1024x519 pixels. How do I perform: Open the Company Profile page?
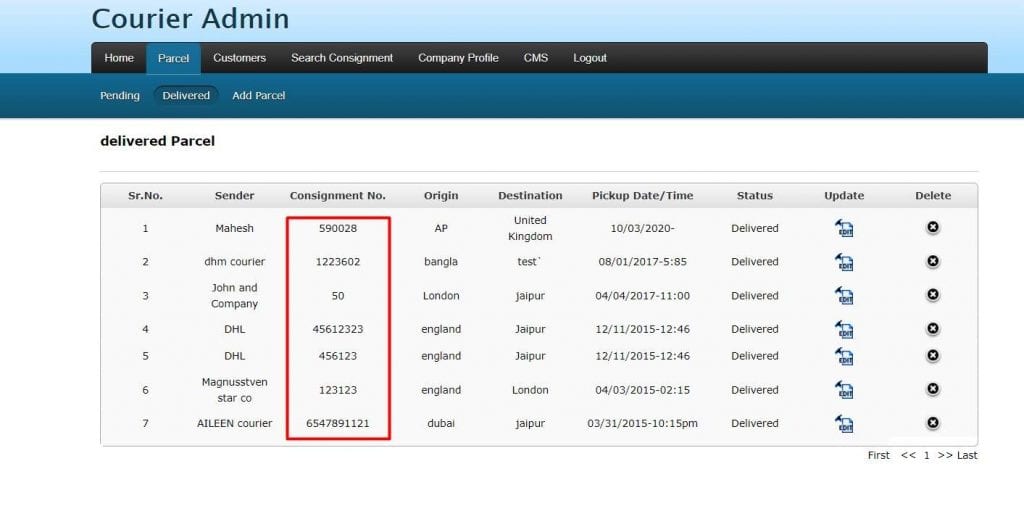click(x=458, y=58)
